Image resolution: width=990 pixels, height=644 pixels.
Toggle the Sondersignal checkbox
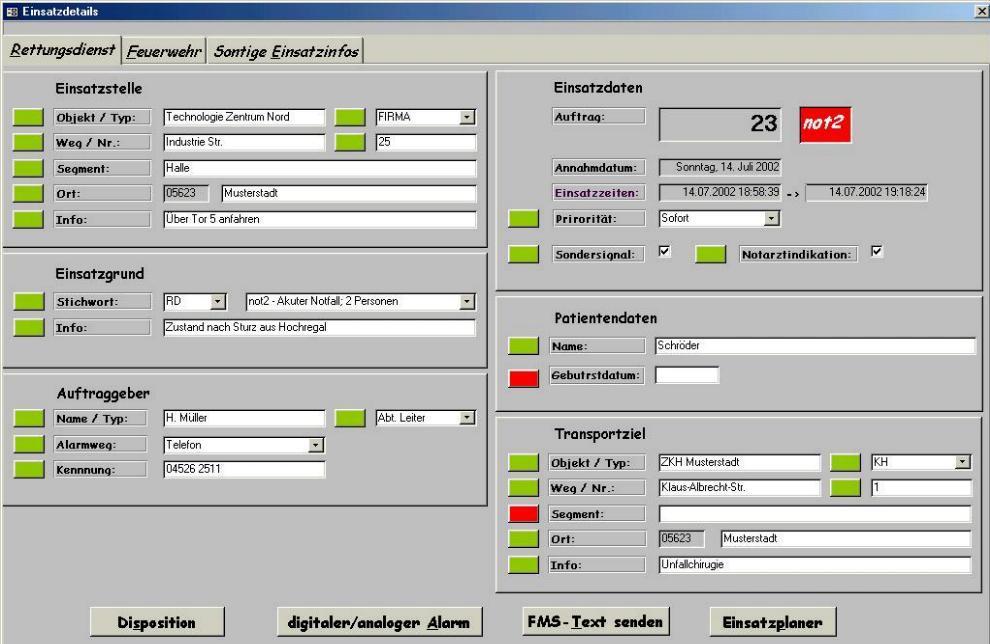[x=664, y=253]
